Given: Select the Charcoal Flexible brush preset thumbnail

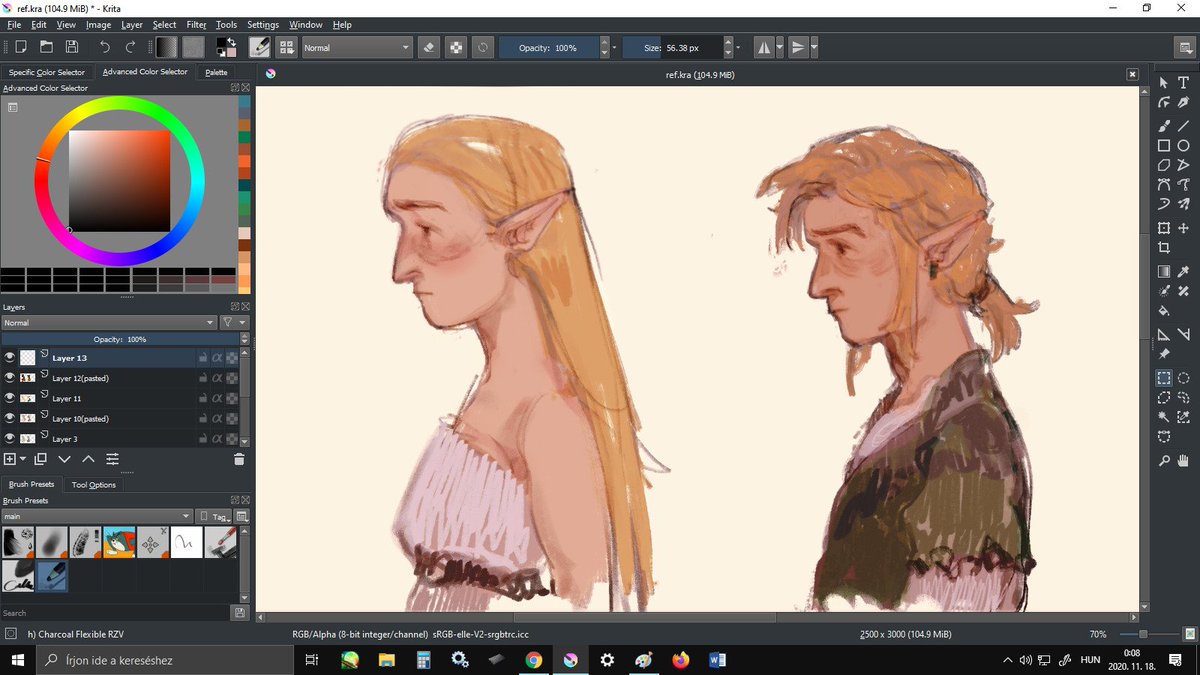Looking at the screenshot, I should click(52, 575).
